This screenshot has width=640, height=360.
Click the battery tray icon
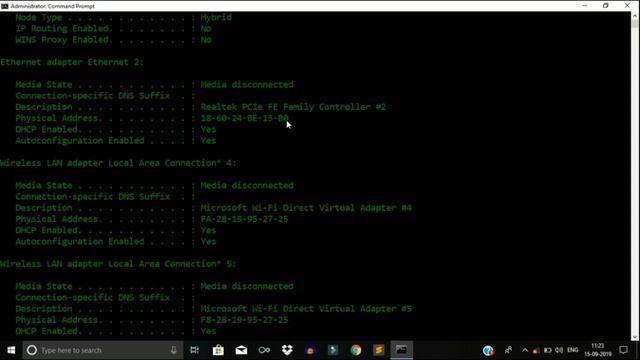[548, 350]
